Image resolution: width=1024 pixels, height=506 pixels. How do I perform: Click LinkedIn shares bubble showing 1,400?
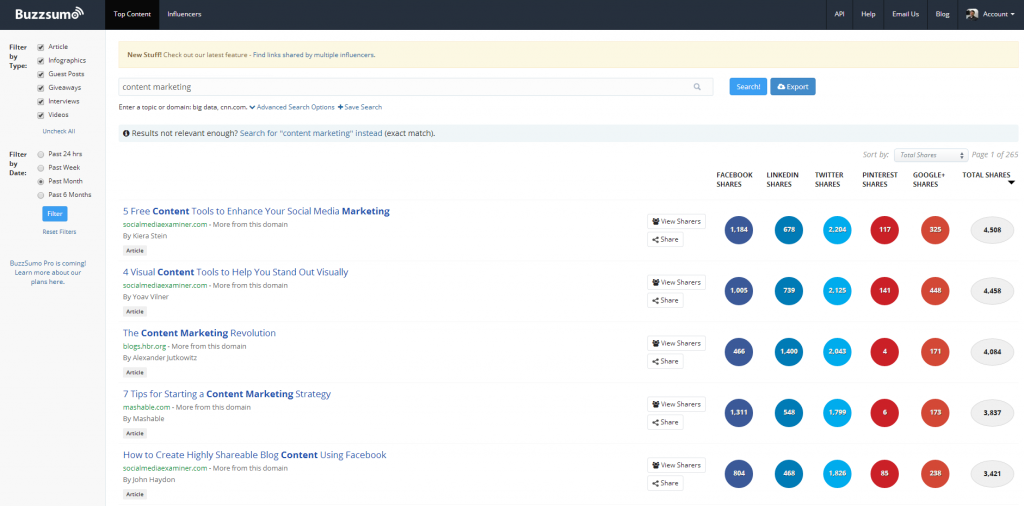[x=789, y=352]
